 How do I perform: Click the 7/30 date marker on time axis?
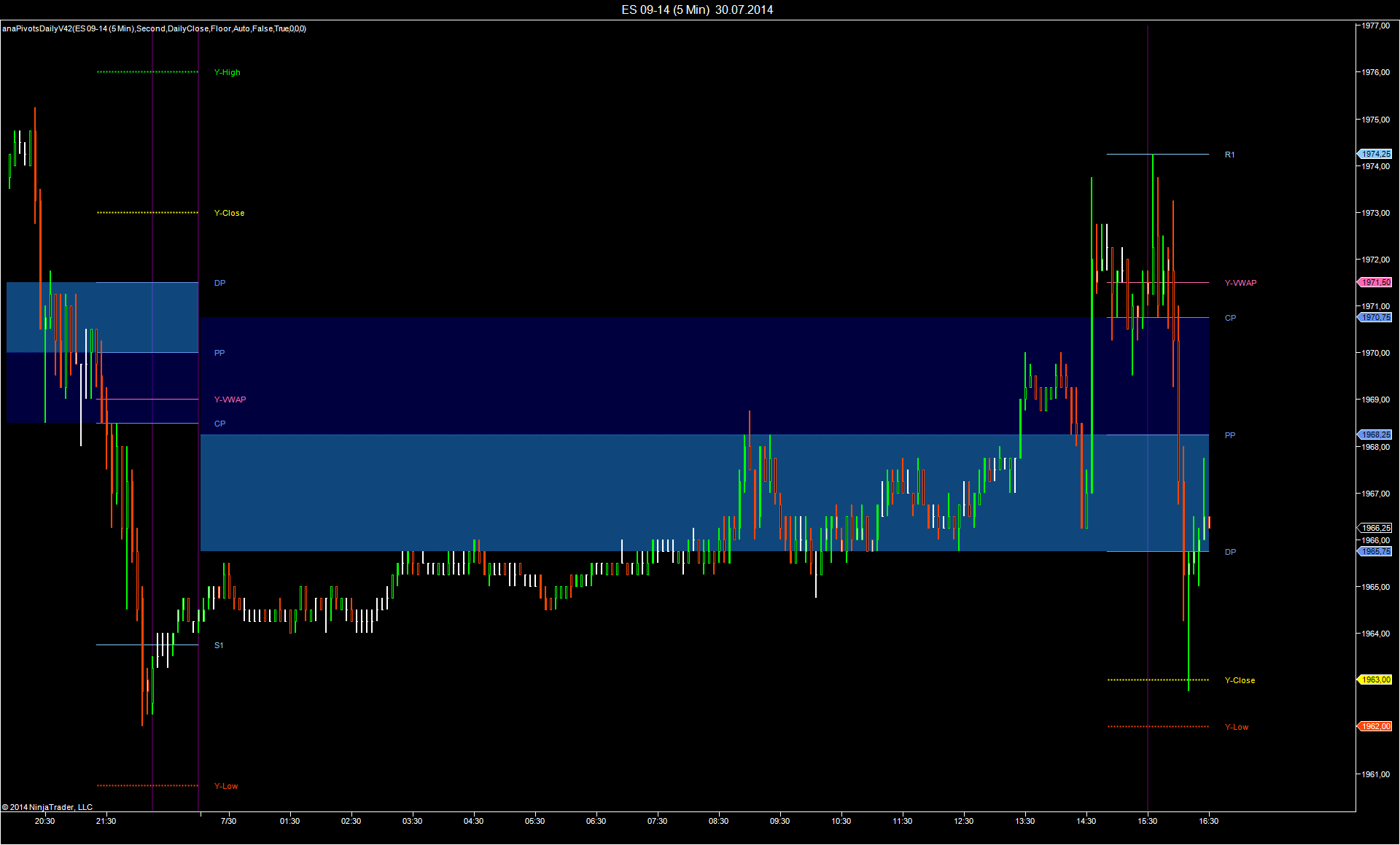point(228,821)
